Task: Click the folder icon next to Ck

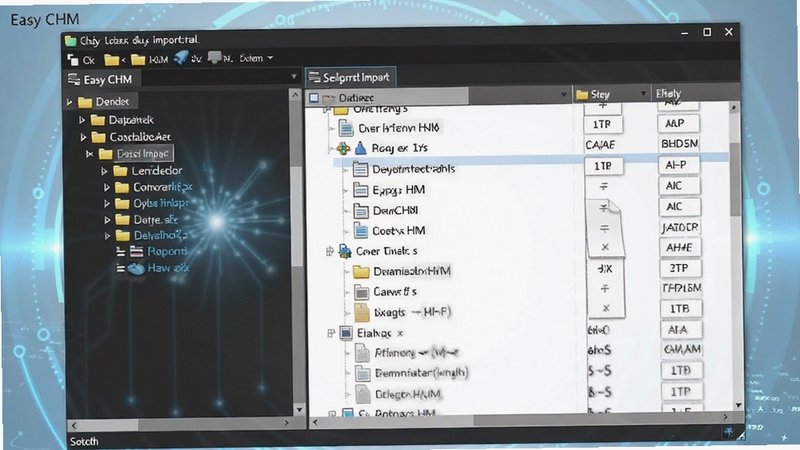Action: pyautogui.click(x=112, y=60)
